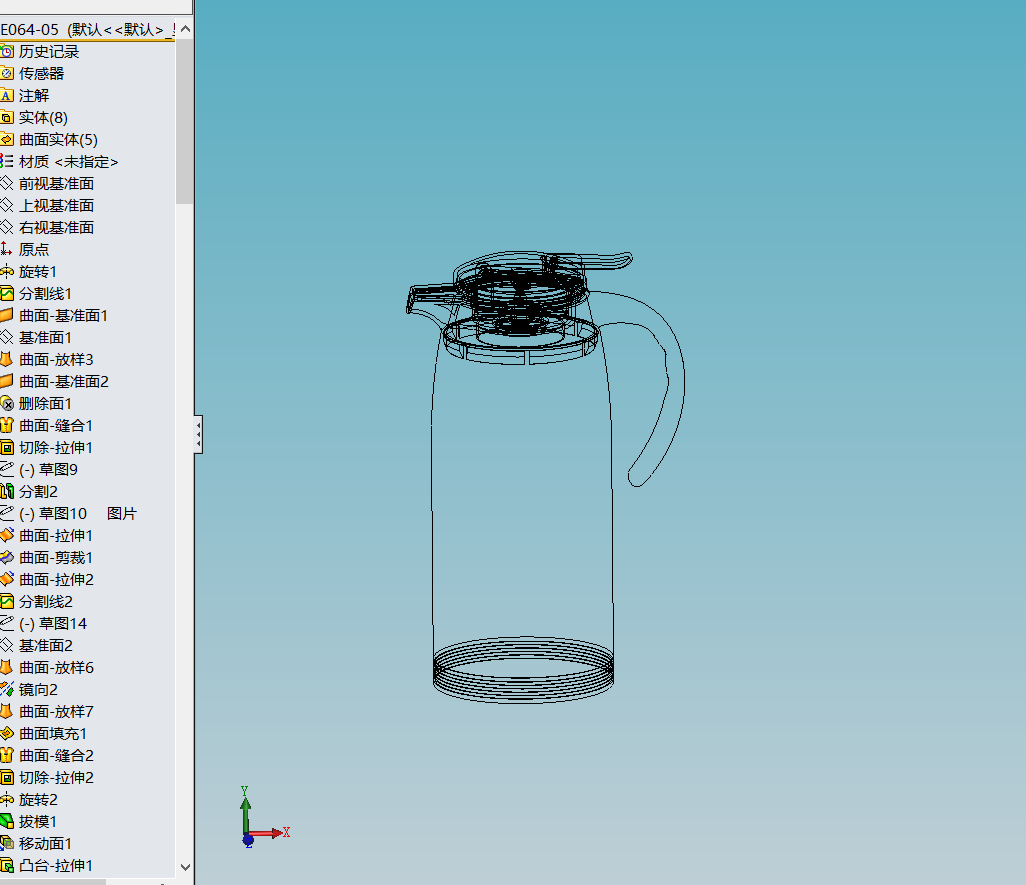Select 曲面-拉伸2 in the feature tree
The width and height of the screenshot is (1026, 885).
click(x=56, y=580)
